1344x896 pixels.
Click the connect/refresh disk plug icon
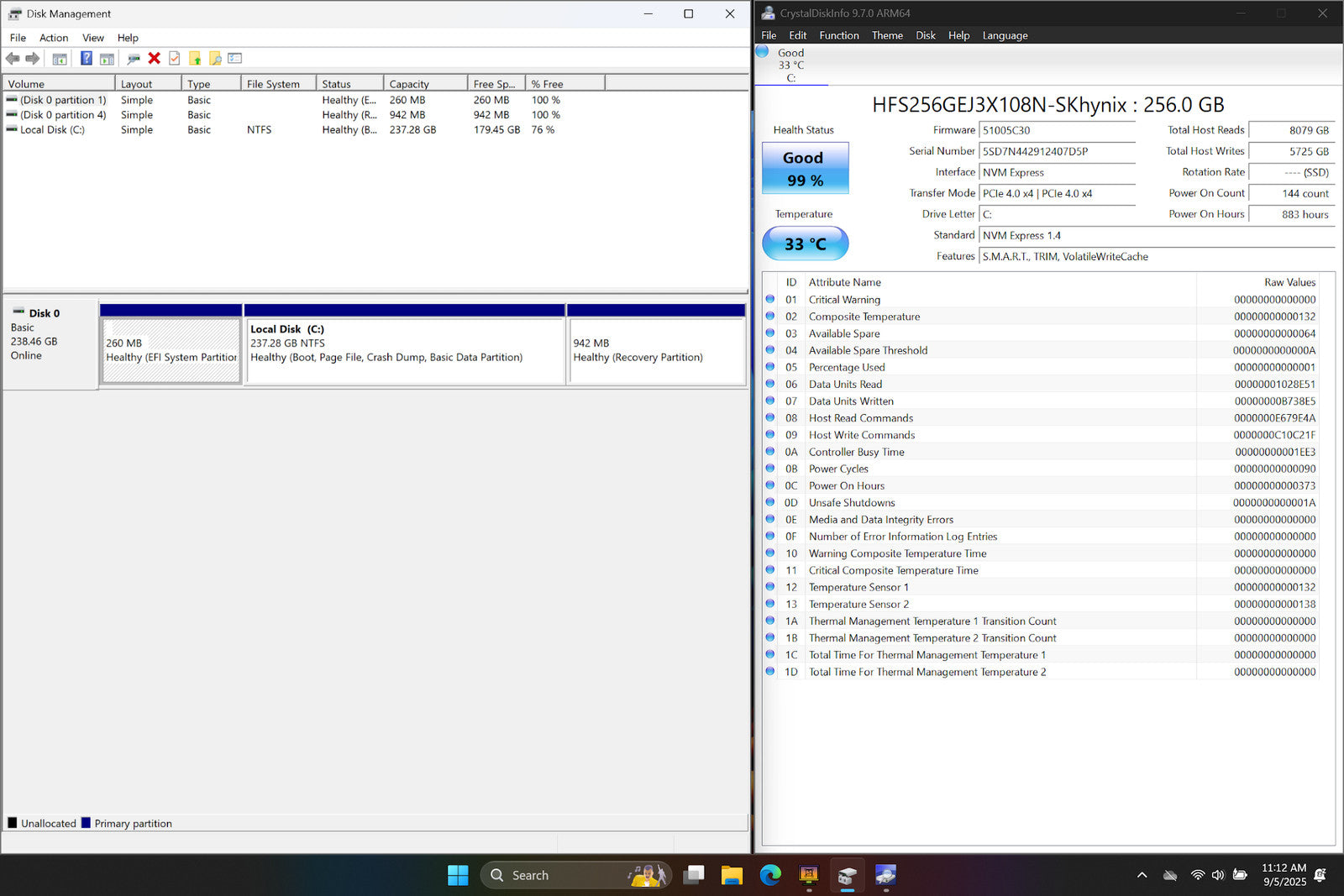click(x=134, y=59)
